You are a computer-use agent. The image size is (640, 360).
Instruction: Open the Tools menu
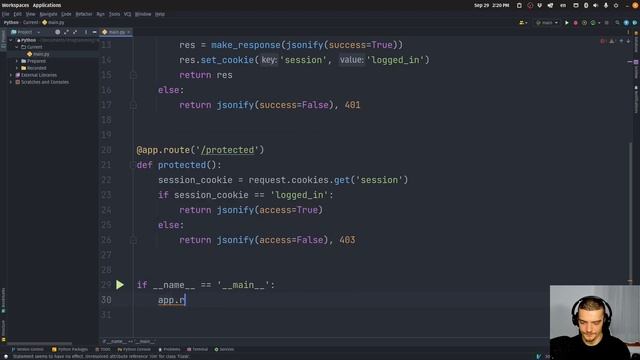pos(114,14)
